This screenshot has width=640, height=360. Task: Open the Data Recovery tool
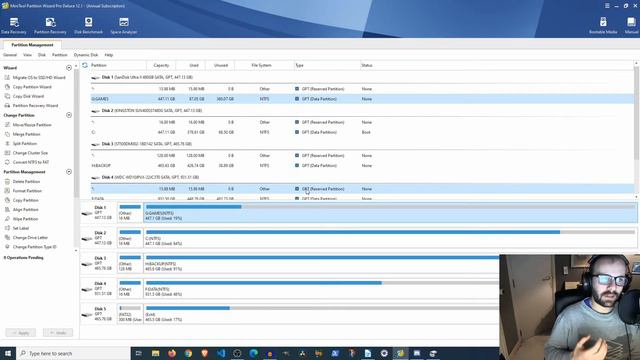[x=13, y=26]
